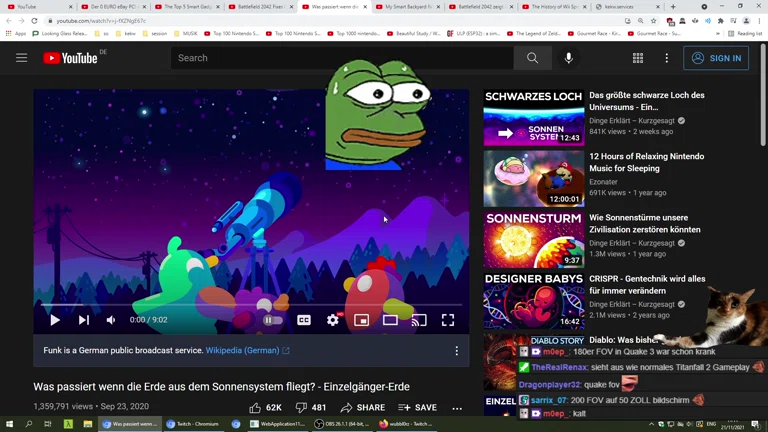Switch to miniplayer mode
The width and height of the screenshot is (768, 432).
pos(361,320)
